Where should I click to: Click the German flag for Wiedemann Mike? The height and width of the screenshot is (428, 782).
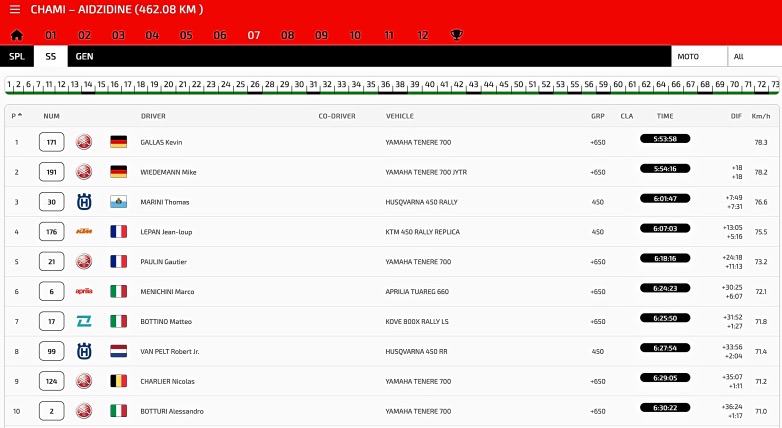(118, 172)
